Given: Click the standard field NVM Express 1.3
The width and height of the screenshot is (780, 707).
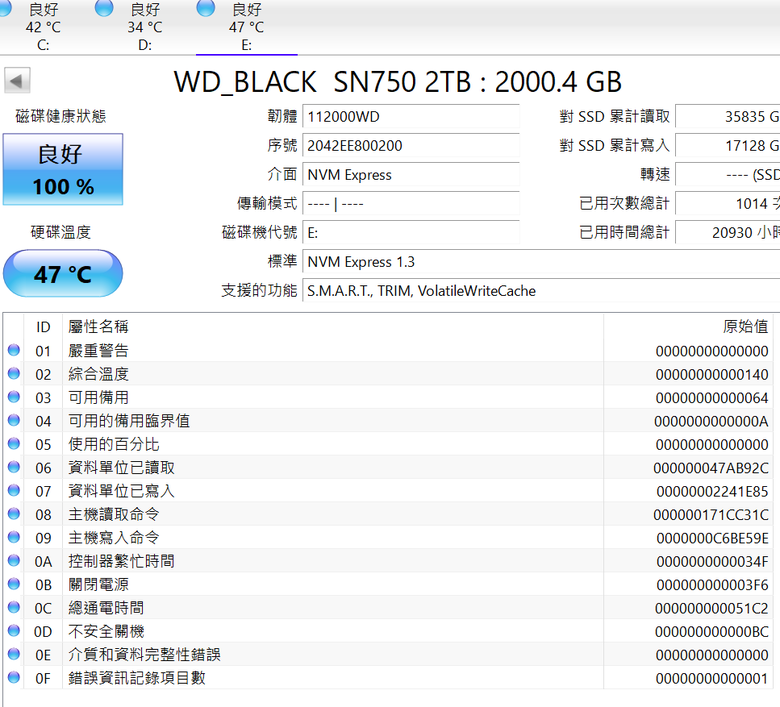Looking at the screenshot, I should click(x=541, y=262).
